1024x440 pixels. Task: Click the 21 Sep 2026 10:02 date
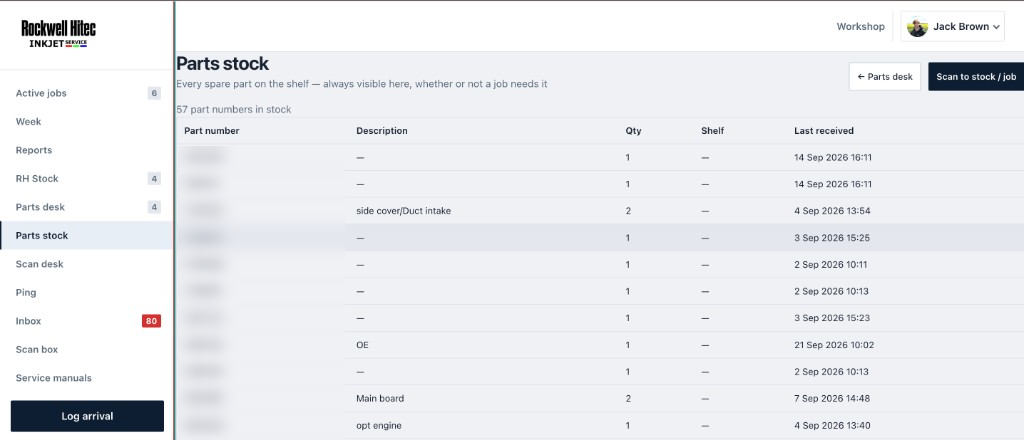(834, 345)
